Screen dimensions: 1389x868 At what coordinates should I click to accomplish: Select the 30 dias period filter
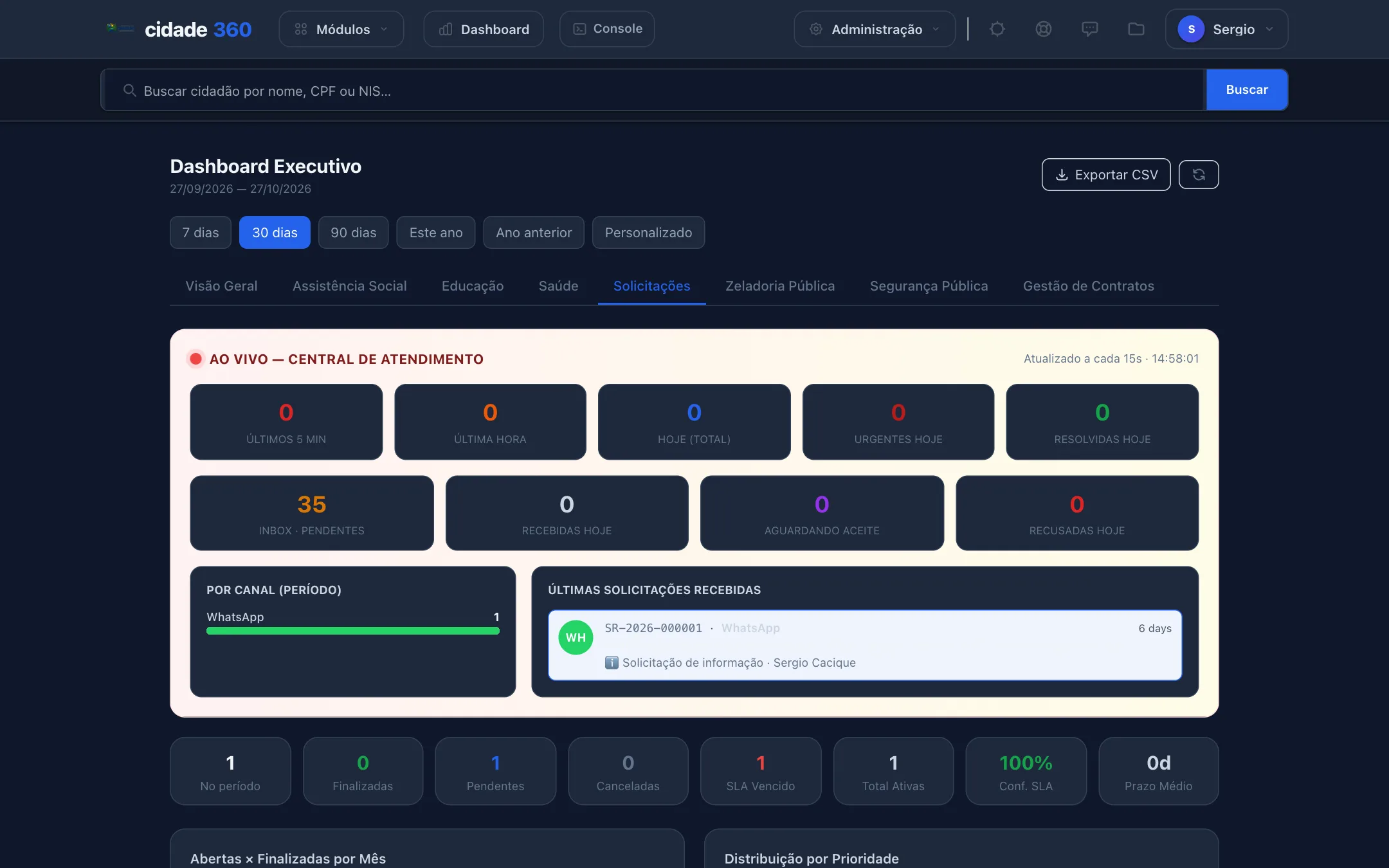275,232
